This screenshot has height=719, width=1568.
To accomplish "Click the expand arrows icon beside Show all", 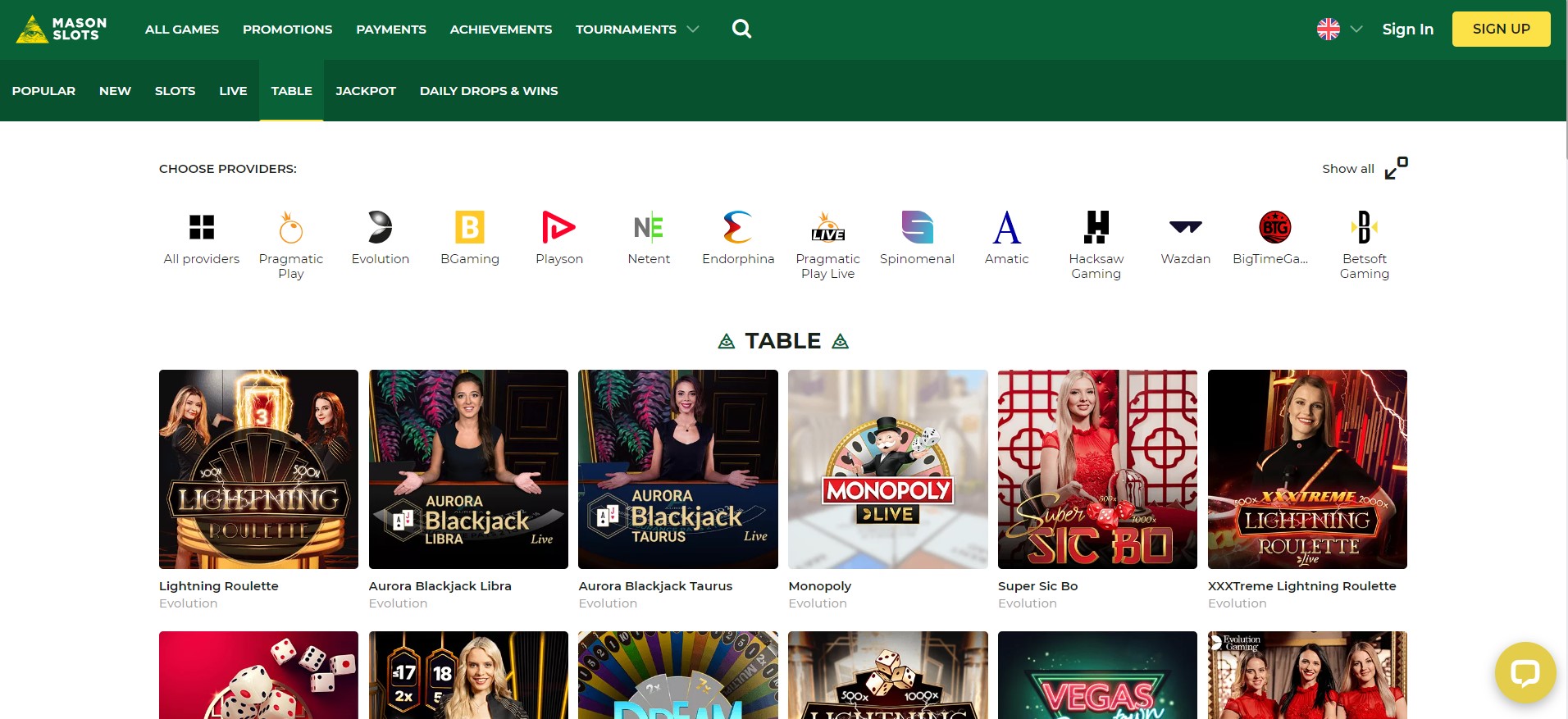I will point(1397,168).
